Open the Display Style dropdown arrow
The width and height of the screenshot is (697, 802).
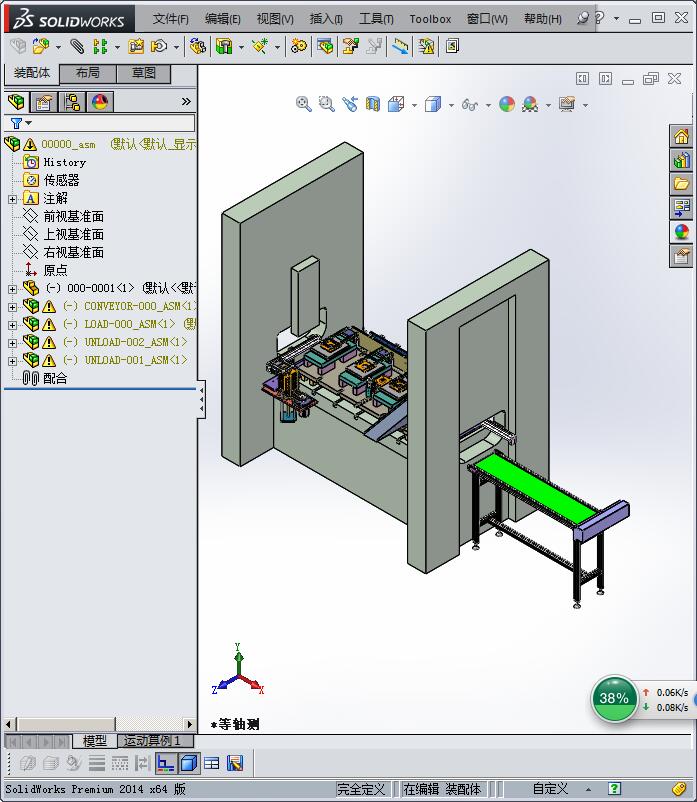[451, 105]
